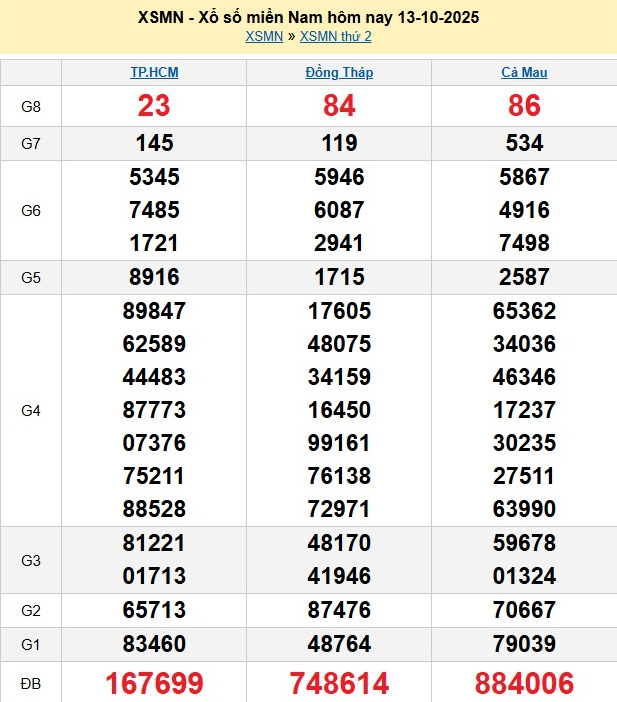Select the G8 row label

[x=30, y=106]
